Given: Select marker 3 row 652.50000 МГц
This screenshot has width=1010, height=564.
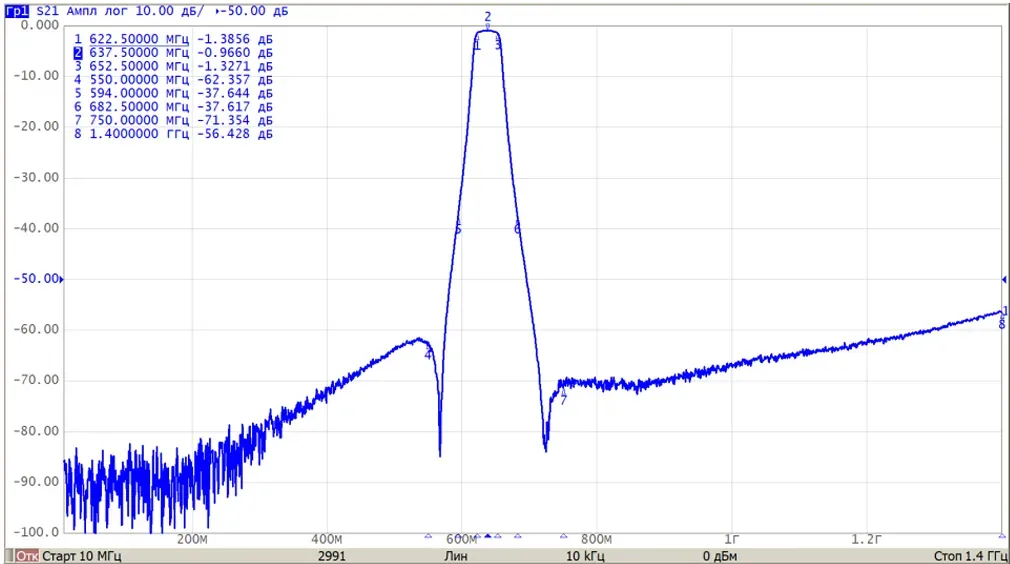Looking at the screenshot, I should point(173,66).
